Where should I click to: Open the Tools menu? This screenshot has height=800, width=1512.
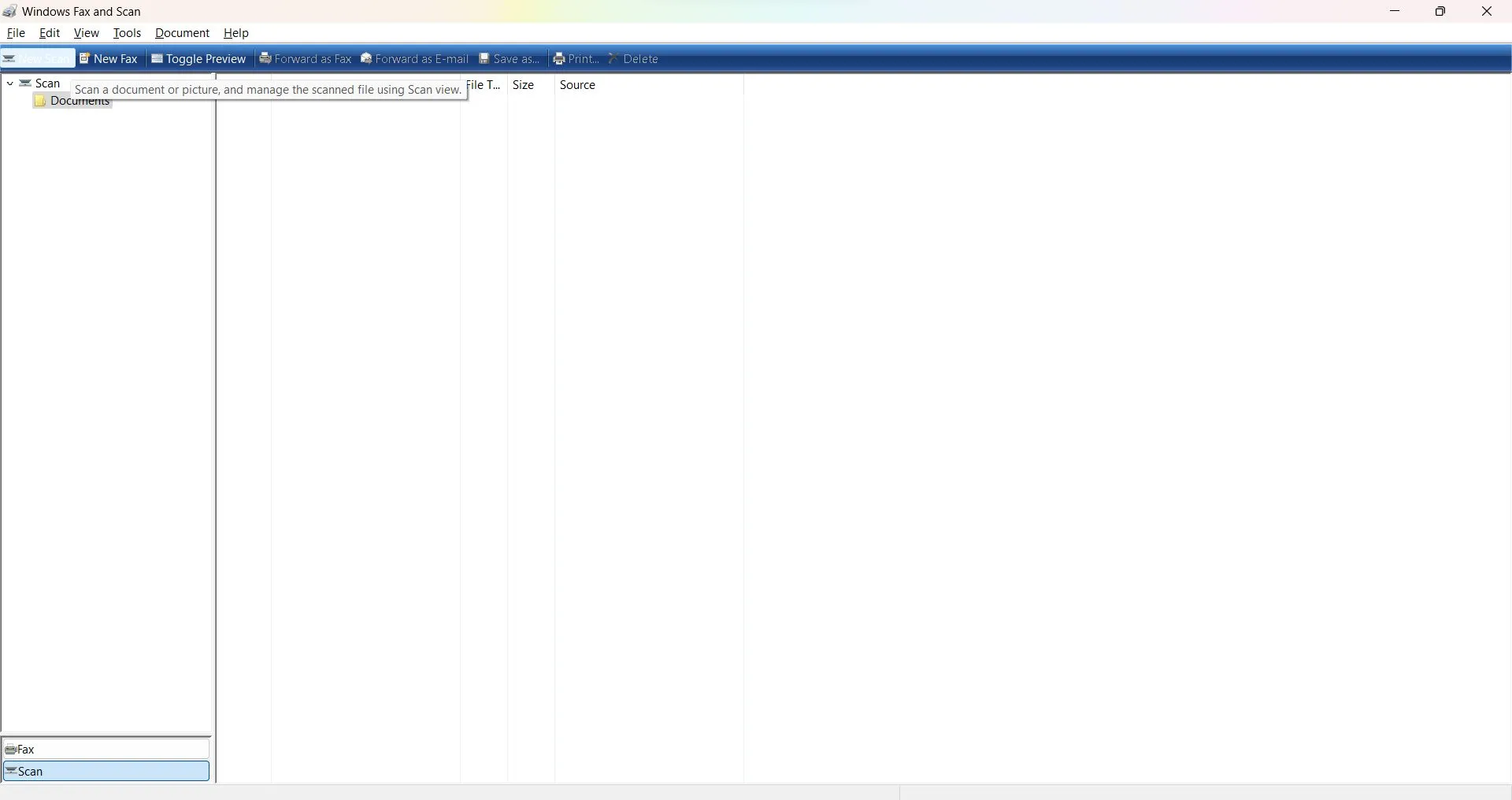click(127, 33)
